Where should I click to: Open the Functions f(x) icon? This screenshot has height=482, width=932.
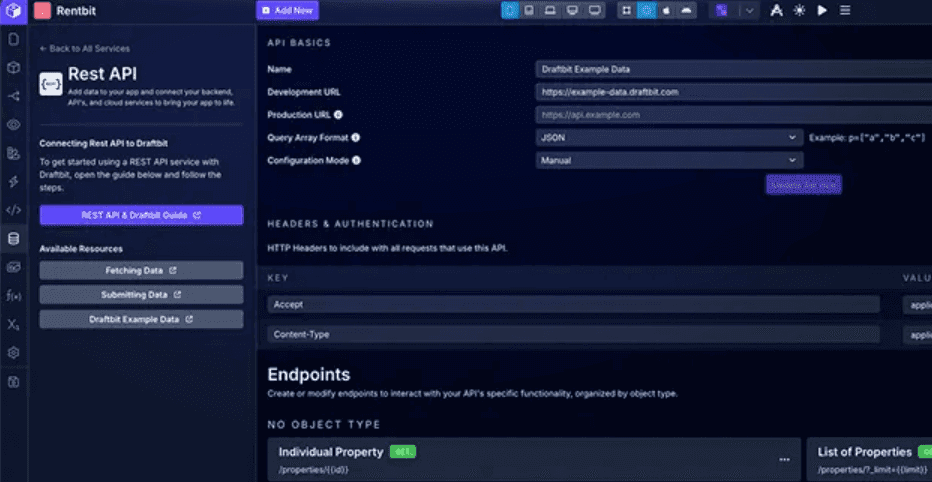[x=13, y=296]
